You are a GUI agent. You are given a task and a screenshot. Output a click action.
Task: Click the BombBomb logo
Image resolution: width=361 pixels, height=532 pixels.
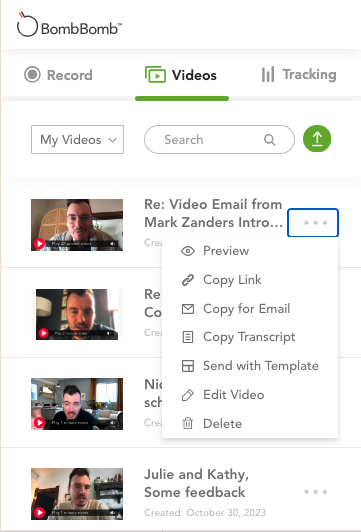[69, 24]
